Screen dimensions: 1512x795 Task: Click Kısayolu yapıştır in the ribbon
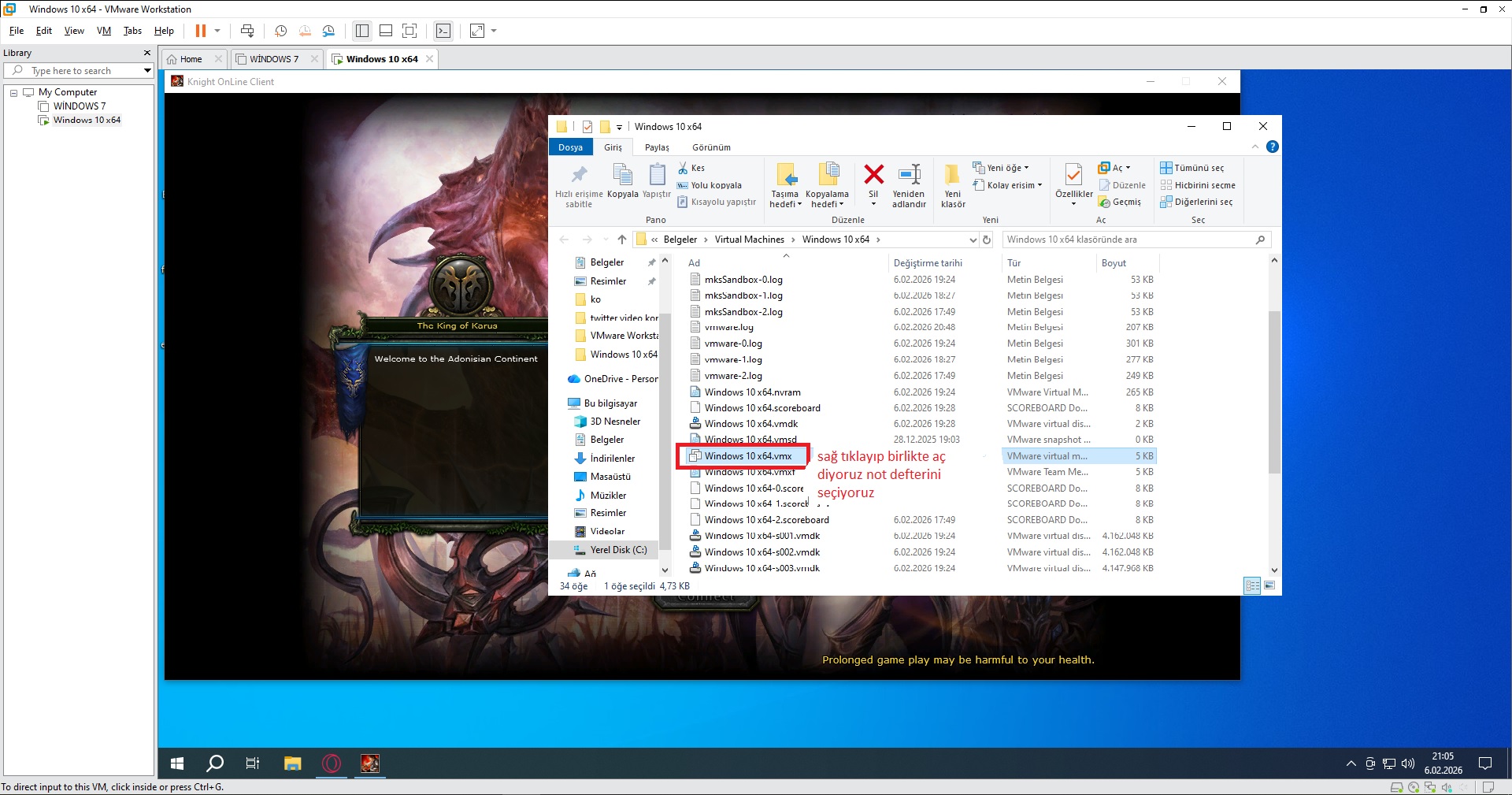point(717,202)
